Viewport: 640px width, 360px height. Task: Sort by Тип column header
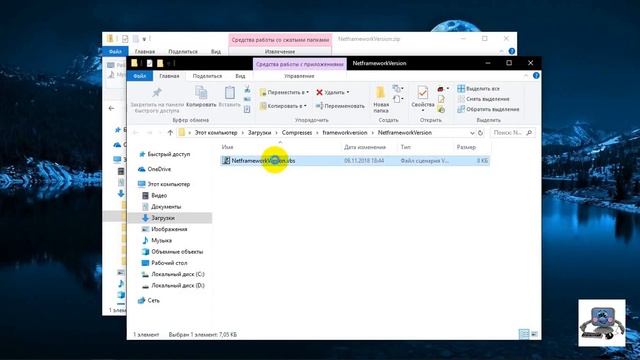click(406, 147)
